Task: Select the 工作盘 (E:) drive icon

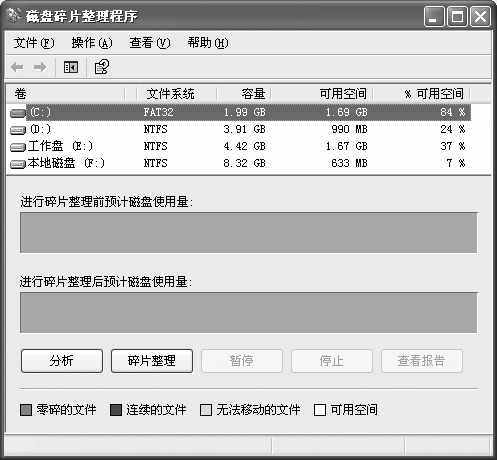Action: click(x=18, y=147)
